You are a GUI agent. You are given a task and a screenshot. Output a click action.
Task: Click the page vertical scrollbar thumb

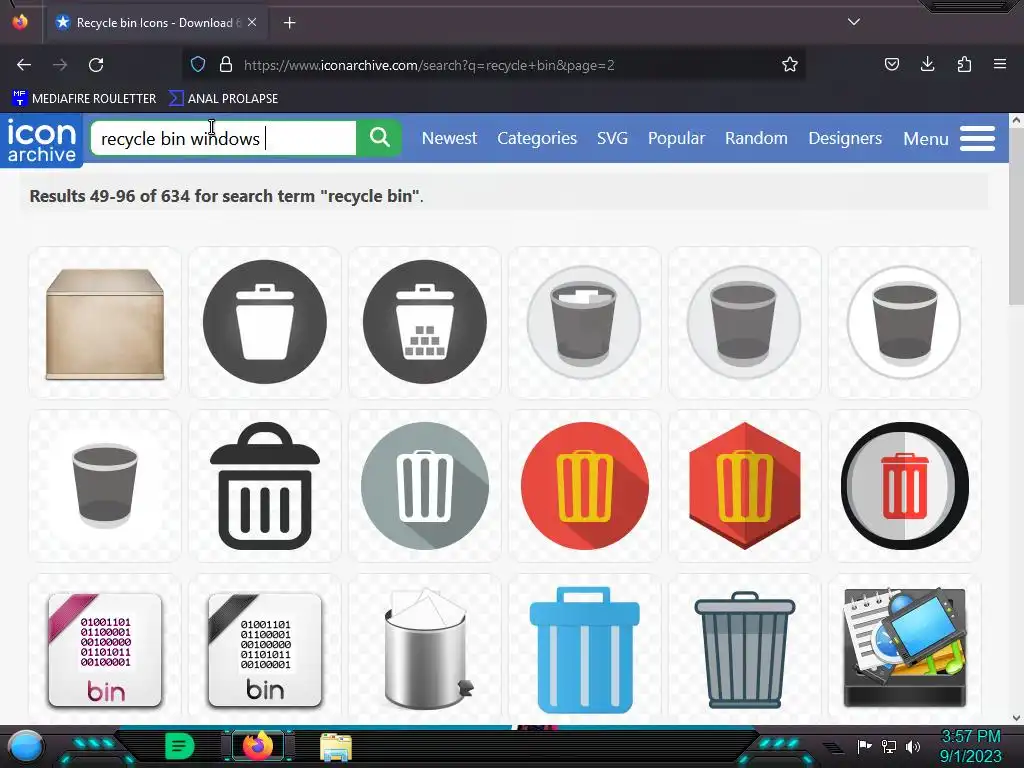pyautogui.click(x=1016, y=215)
